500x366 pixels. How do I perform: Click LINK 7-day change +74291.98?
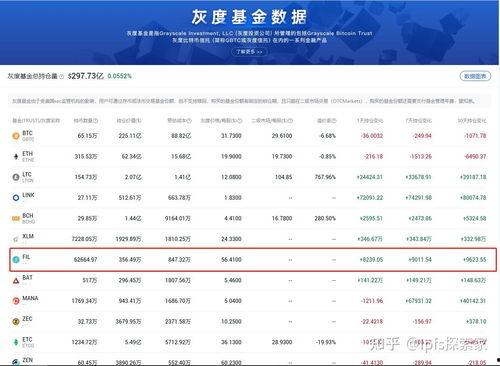point(418,198)
